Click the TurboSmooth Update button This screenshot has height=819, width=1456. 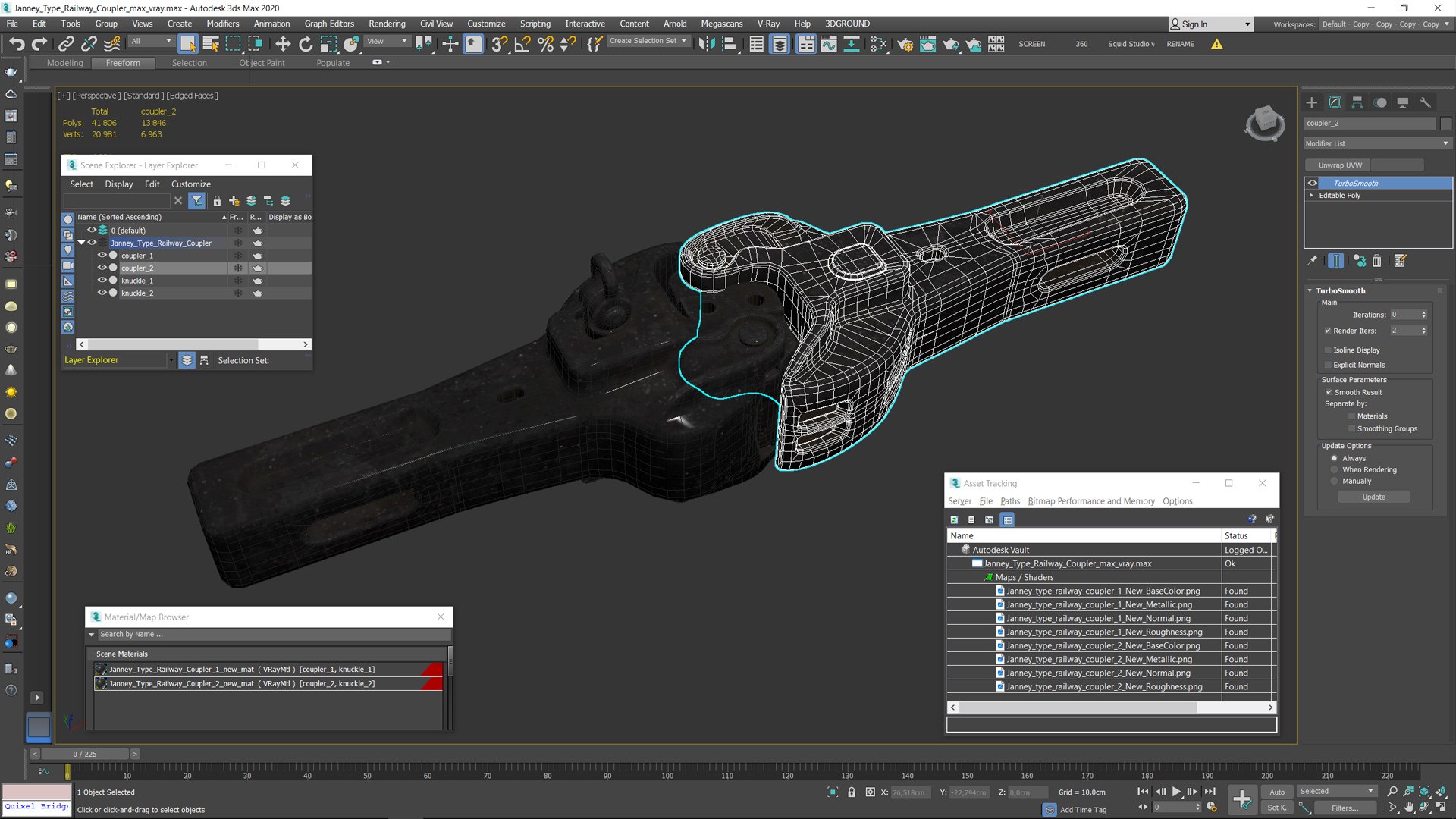(x=1373, y=497)
